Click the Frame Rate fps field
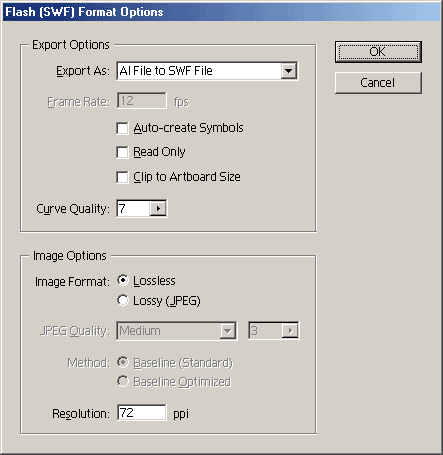Screen dimensions: 443x455 coord(142,101)
